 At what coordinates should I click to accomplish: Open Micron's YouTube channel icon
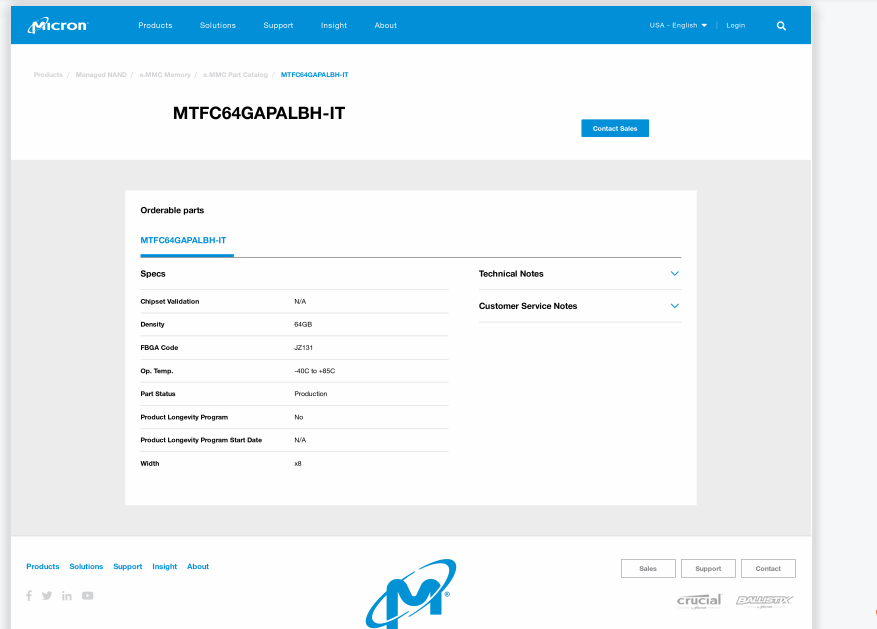88,595
